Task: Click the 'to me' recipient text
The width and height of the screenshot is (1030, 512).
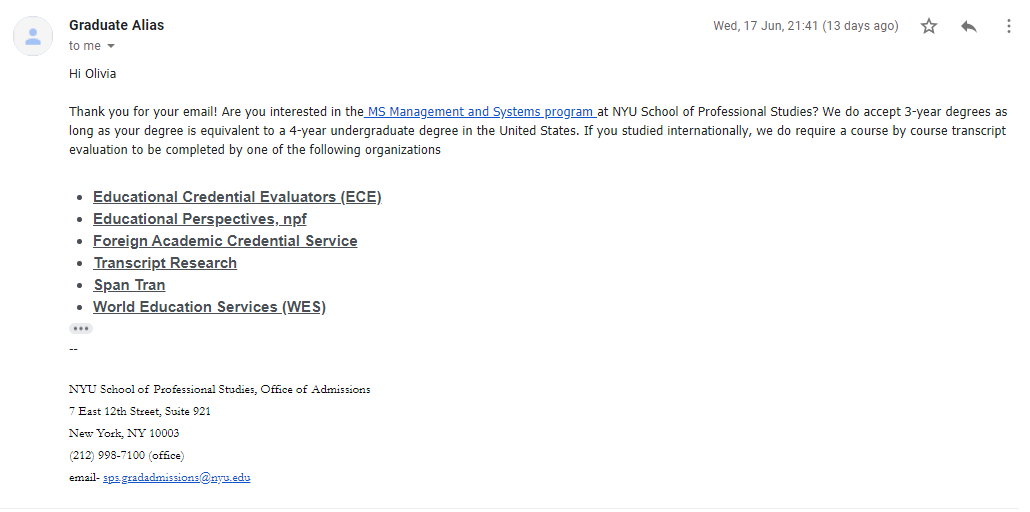Action: (x=85, y=46)
